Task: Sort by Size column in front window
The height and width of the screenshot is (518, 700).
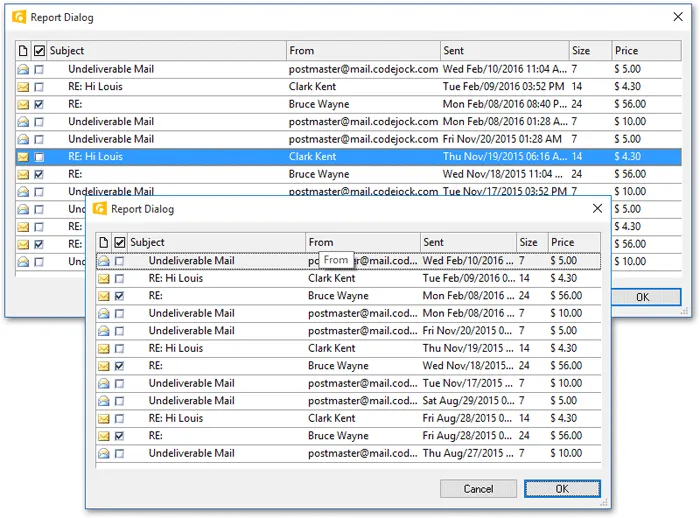Action: tap(532, 242)
